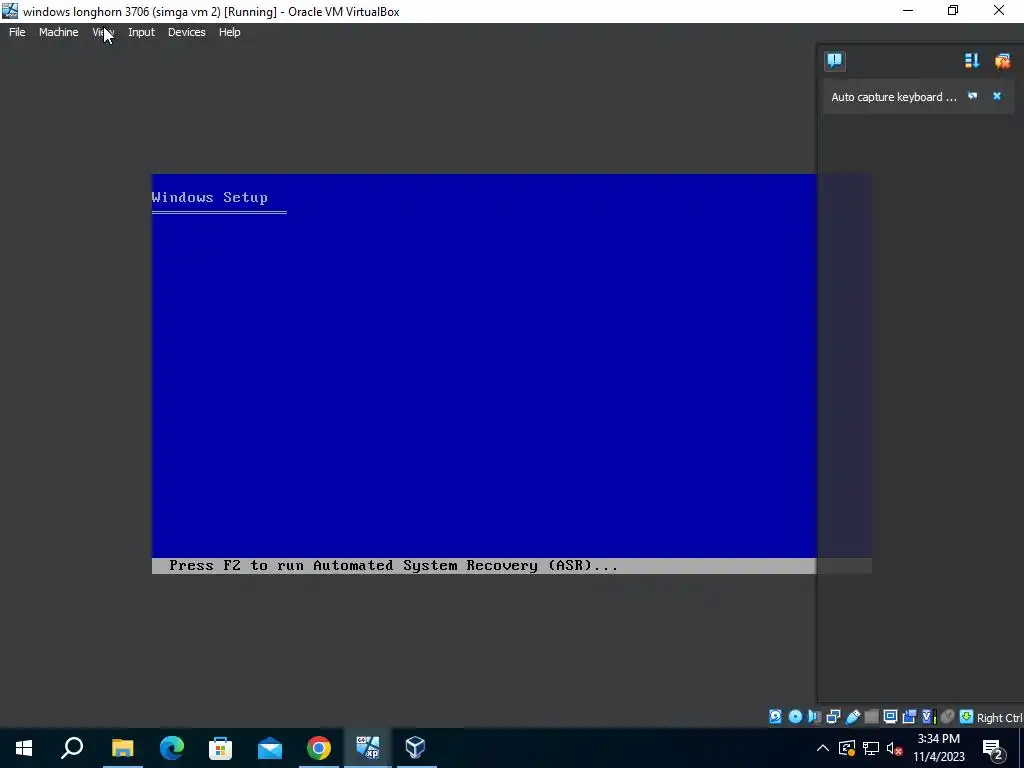Image resolution: width=1024 pixels, height=768 pixels.
Task: Open Windows Action Center notifications
Action: tap(993, 748)
